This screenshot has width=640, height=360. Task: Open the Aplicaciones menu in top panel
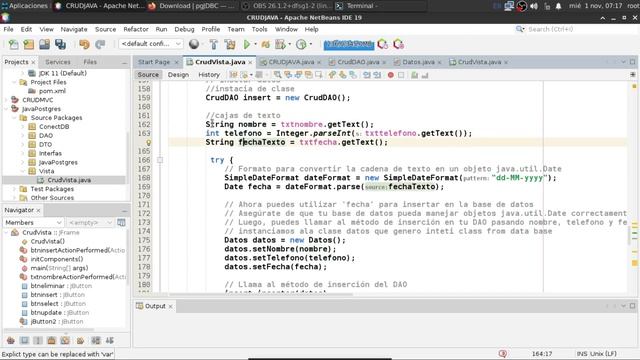tap(24, 6)
